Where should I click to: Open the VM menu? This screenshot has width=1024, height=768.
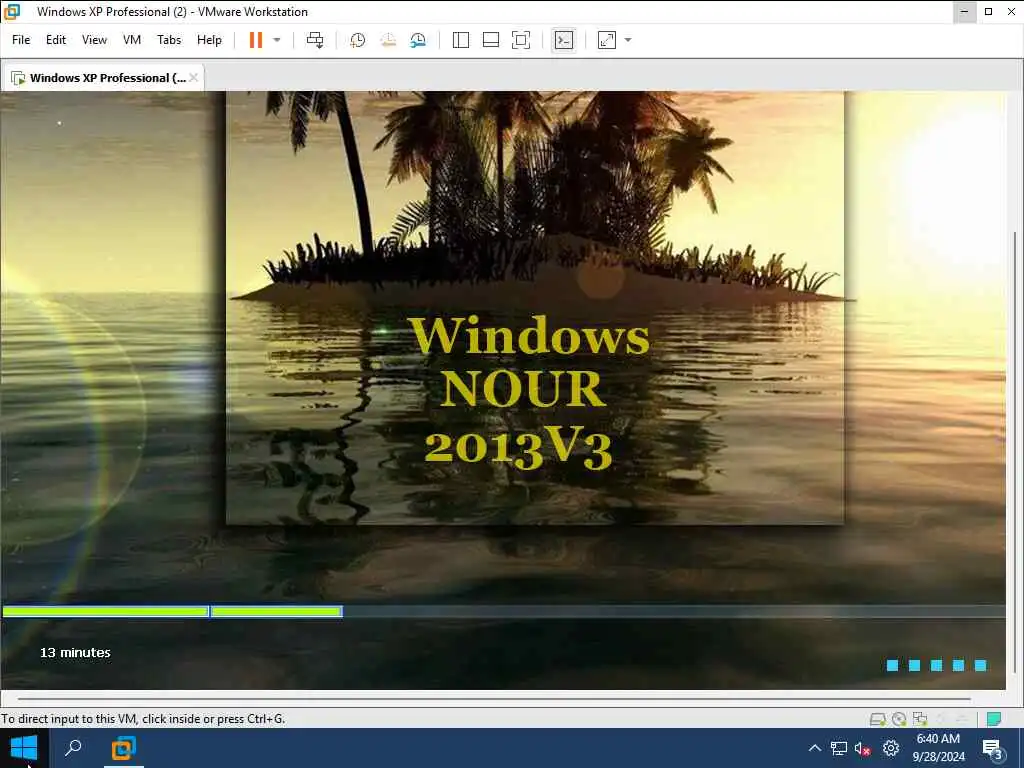click(x=132, y=40)
